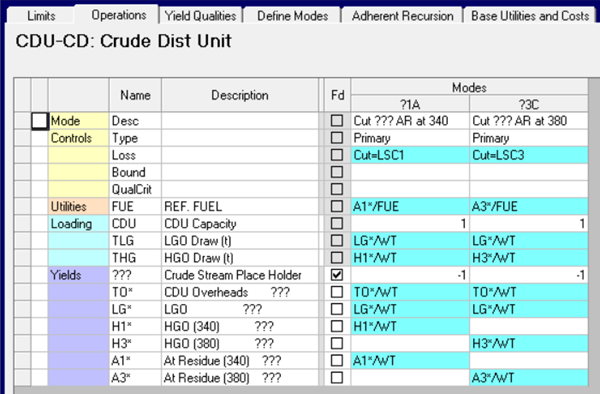
Task: Toggle Fd checkbox in THG row
Action: [337, 257]
